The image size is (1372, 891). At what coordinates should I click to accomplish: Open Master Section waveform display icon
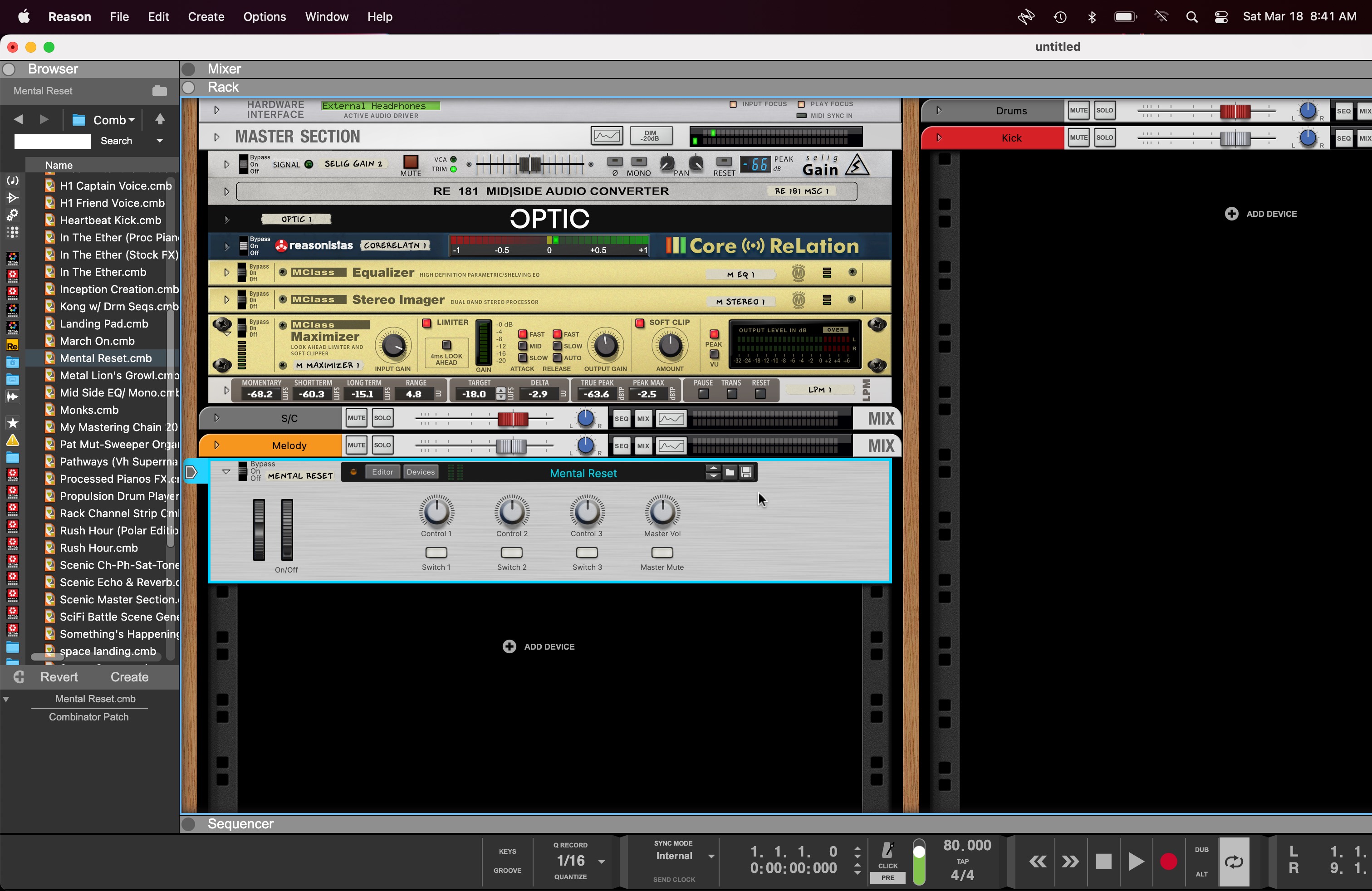(607, 136)
